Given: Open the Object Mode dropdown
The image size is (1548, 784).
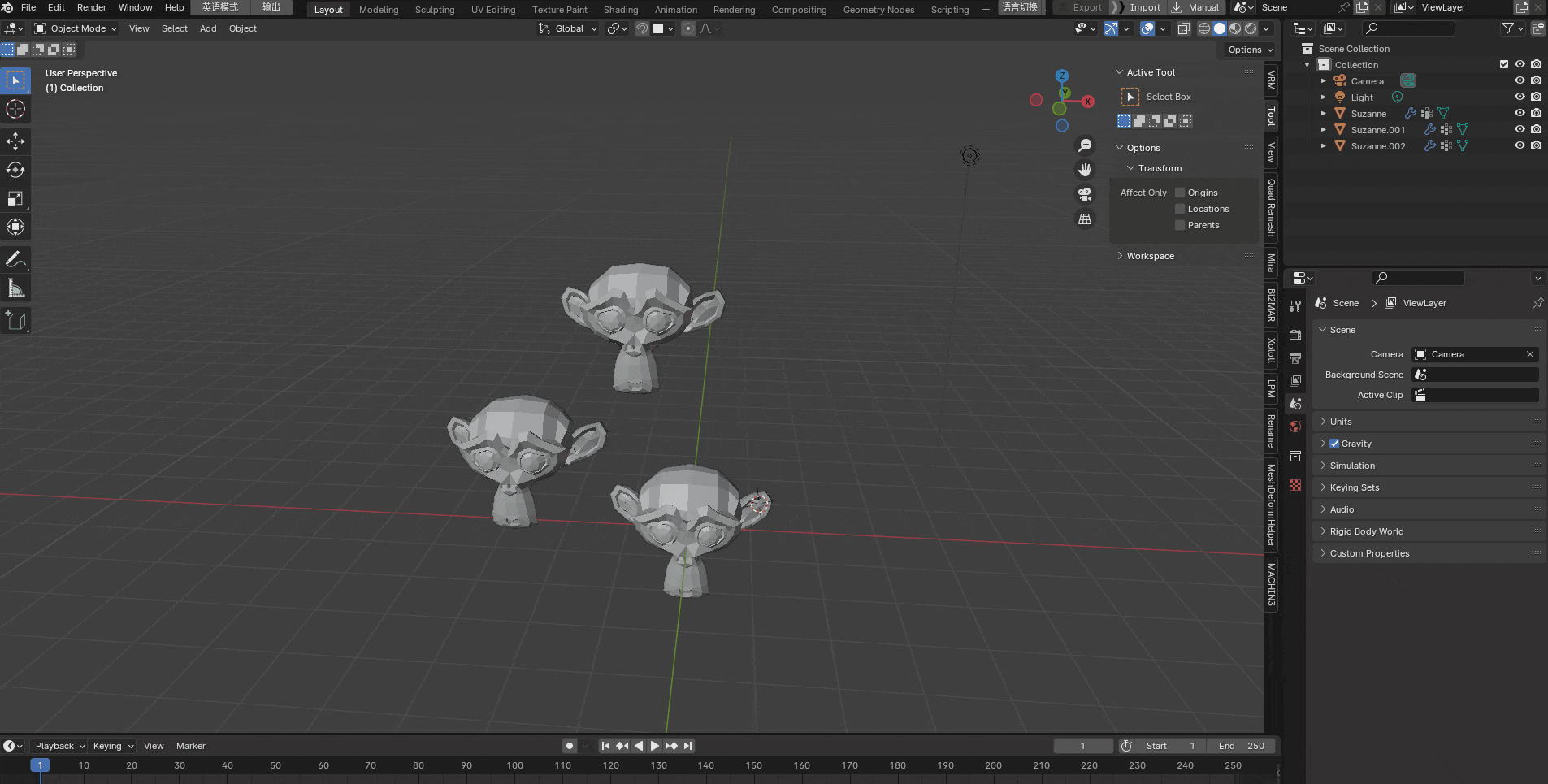Looking at the screenshot, I should coord(76,28).
